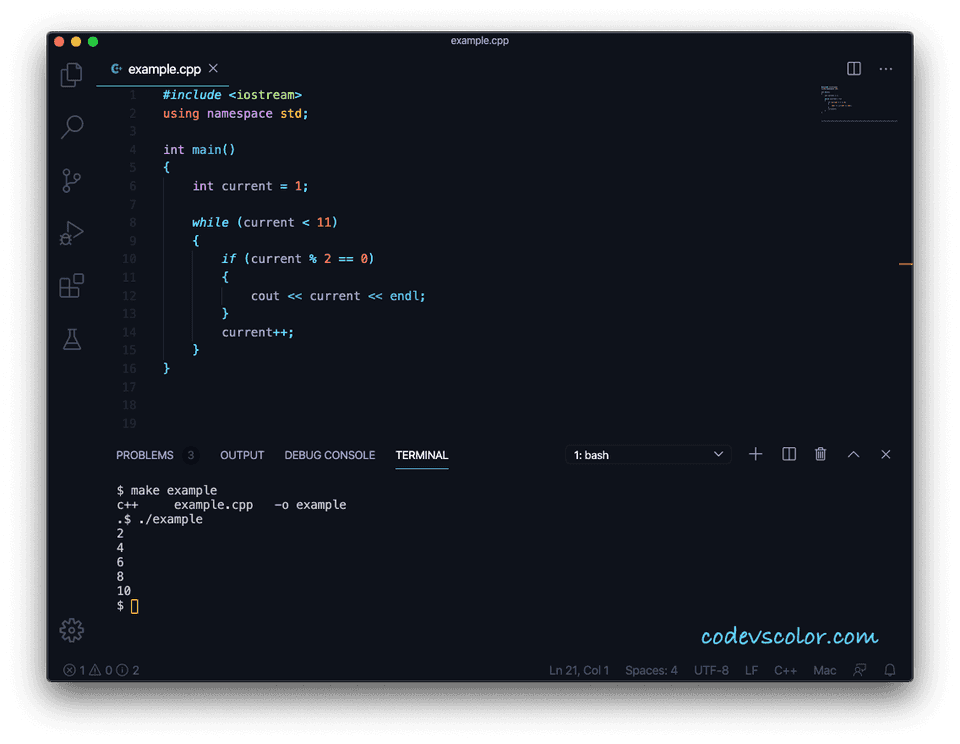
Task: Maximize the terminal panel with the chevron
Action: [853, 454]
